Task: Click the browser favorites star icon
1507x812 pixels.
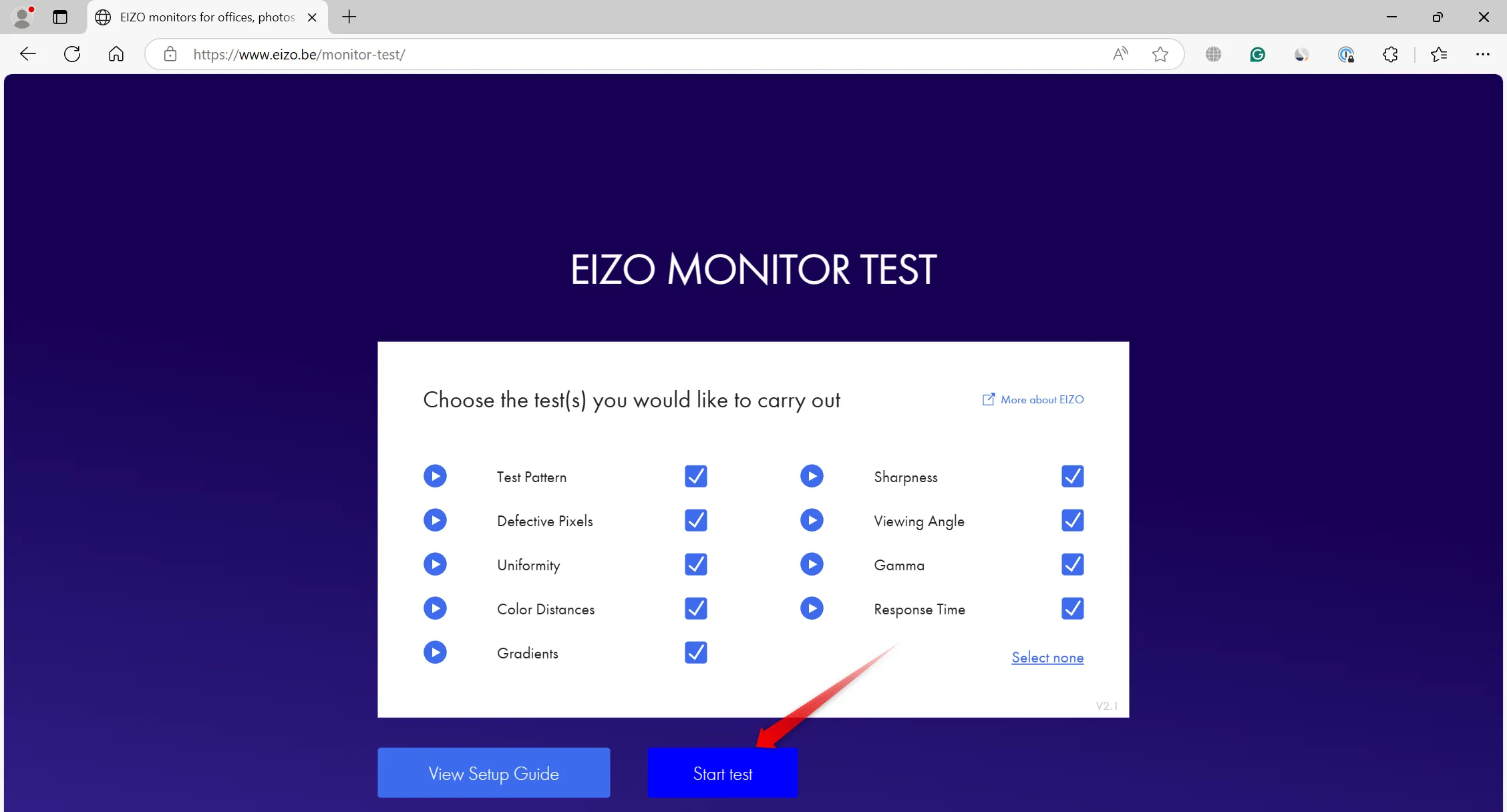Action: (1160, 55)
